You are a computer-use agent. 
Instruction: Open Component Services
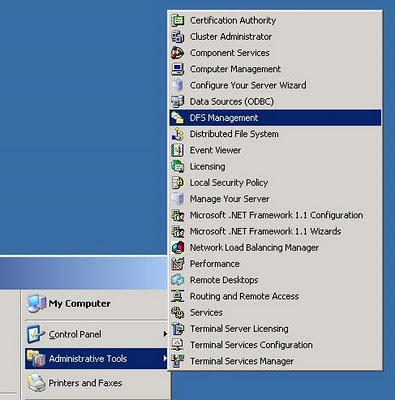pyautogui.click(x=275, y=53)
